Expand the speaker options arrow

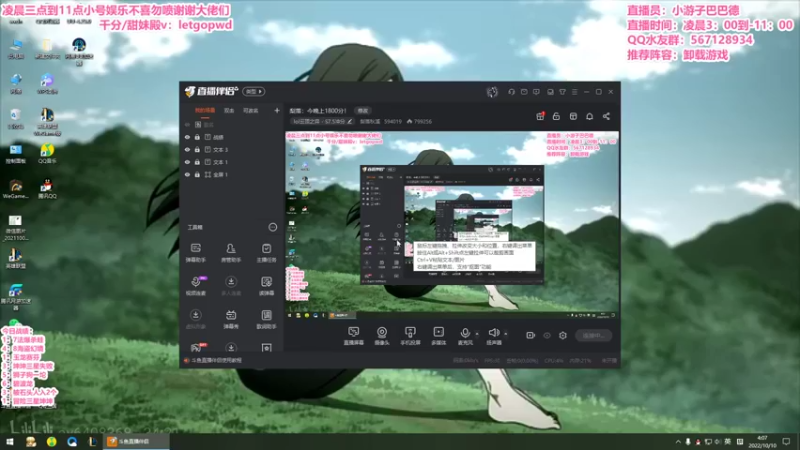pos(506,334)
